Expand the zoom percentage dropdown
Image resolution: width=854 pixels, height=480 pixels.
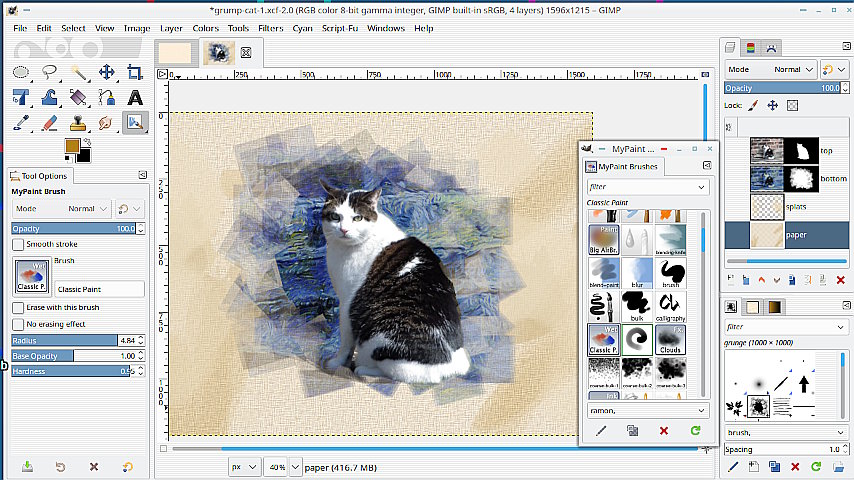[x=277, y=467]
